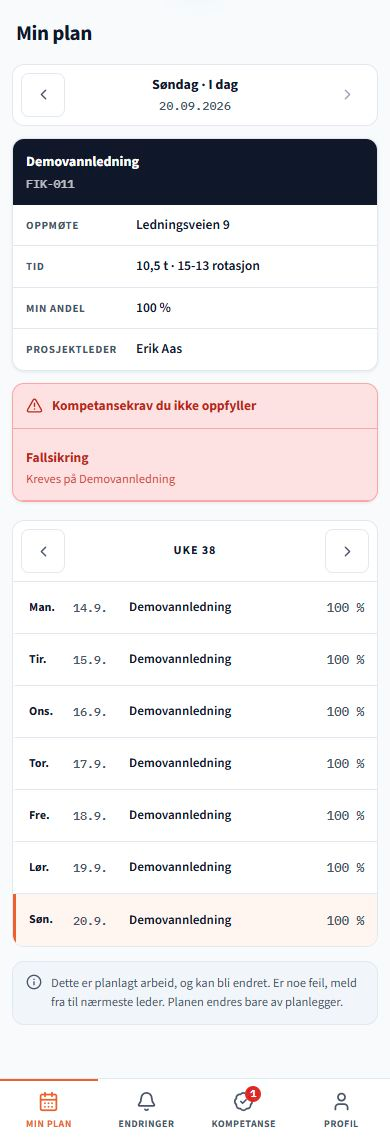Go to next day with right chevron

pos(347,95)
